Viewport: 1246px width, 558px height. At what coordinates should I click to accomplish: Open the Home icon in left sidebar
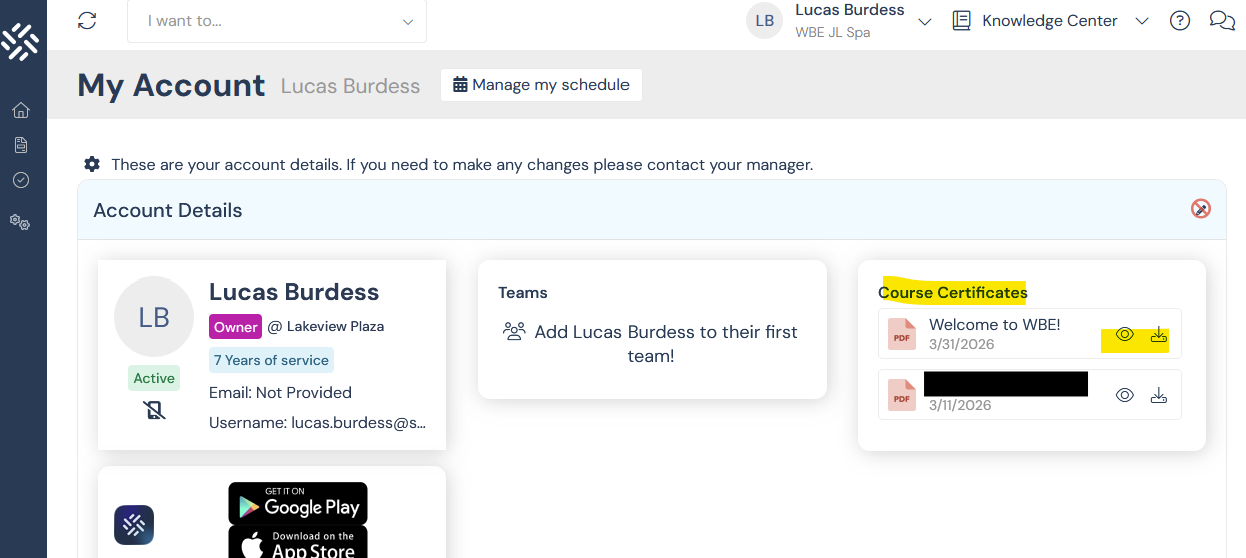point(20,110)
